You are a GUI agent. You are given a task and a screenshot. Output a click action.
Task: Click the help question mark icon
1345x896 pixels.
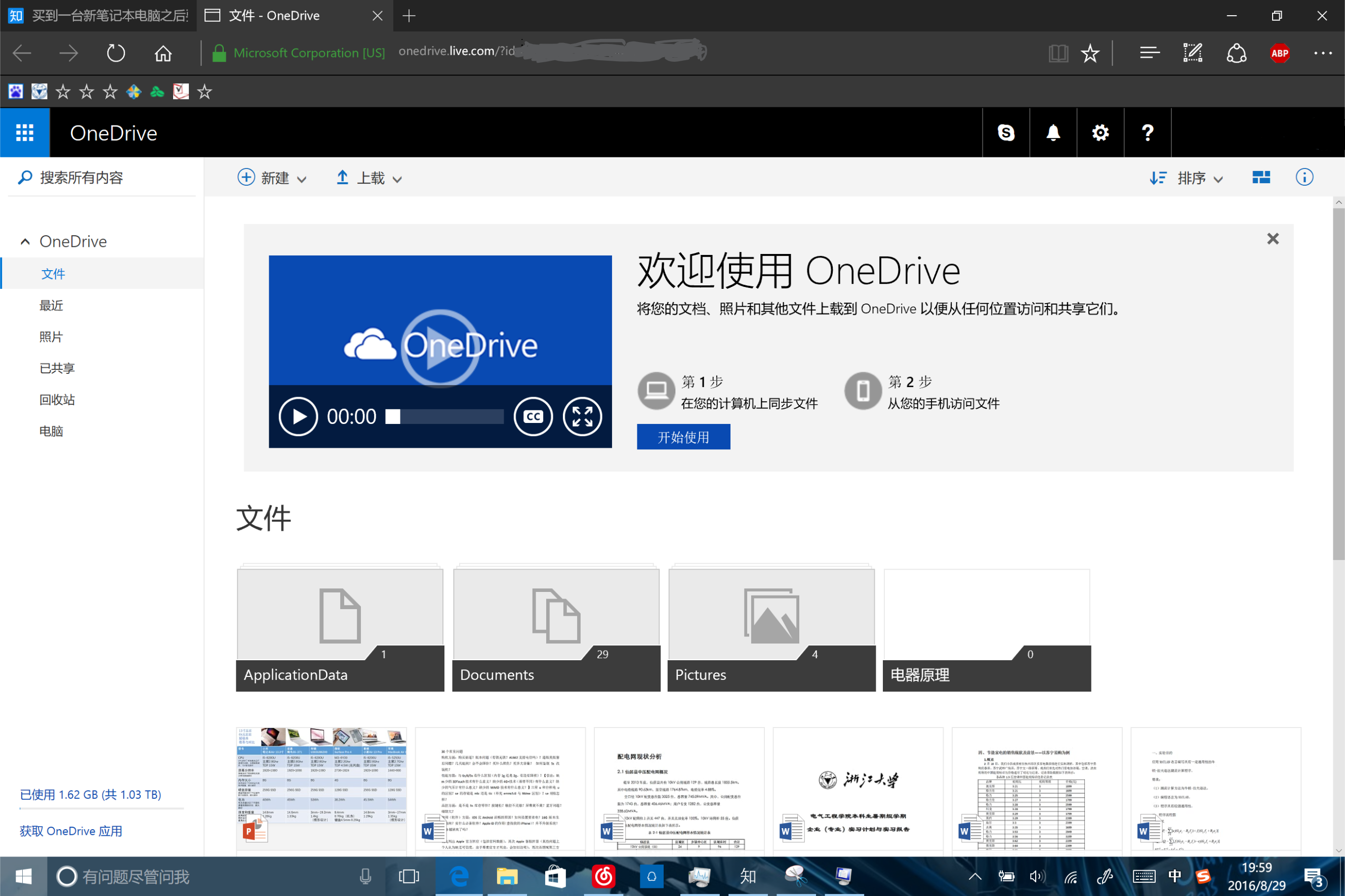1147,133
